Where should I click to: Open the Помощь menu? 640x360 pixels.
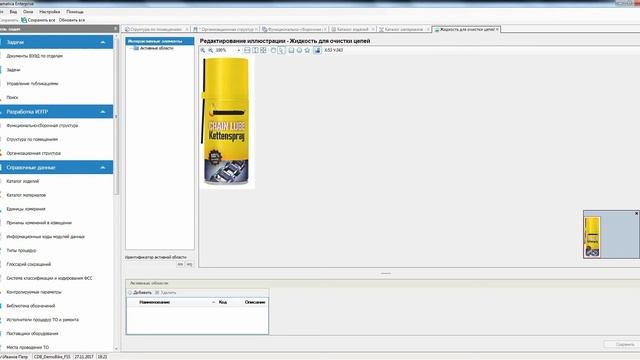pos(75,12)
